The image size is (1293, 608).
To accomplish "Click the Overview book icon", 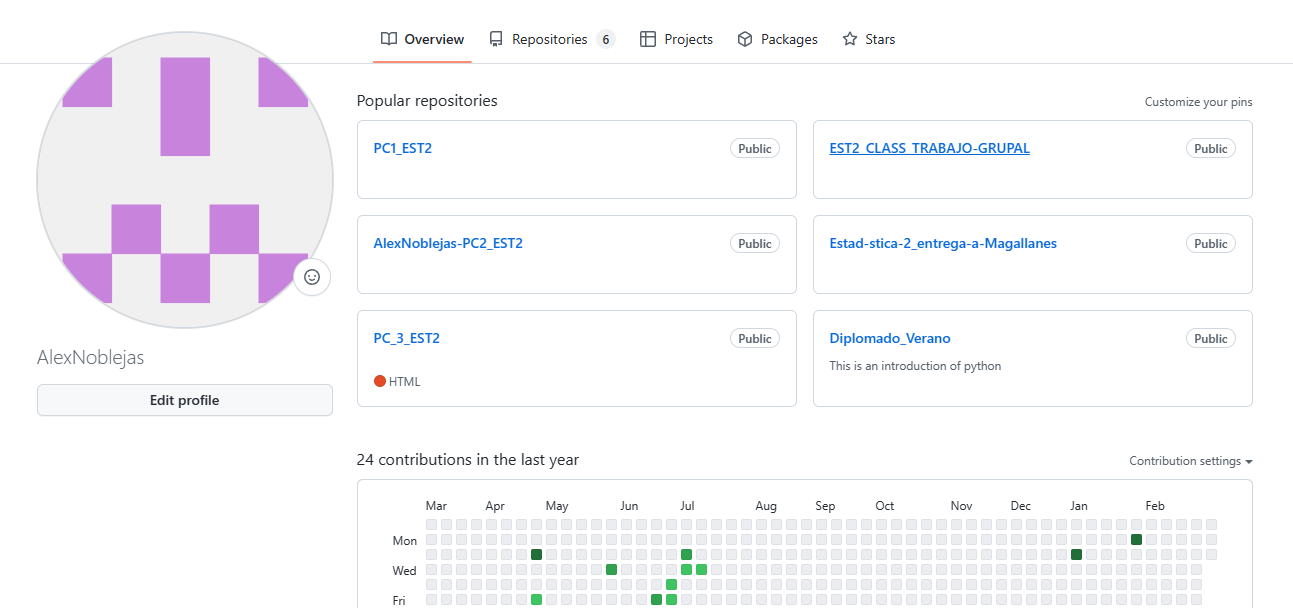I will [389, 39].
